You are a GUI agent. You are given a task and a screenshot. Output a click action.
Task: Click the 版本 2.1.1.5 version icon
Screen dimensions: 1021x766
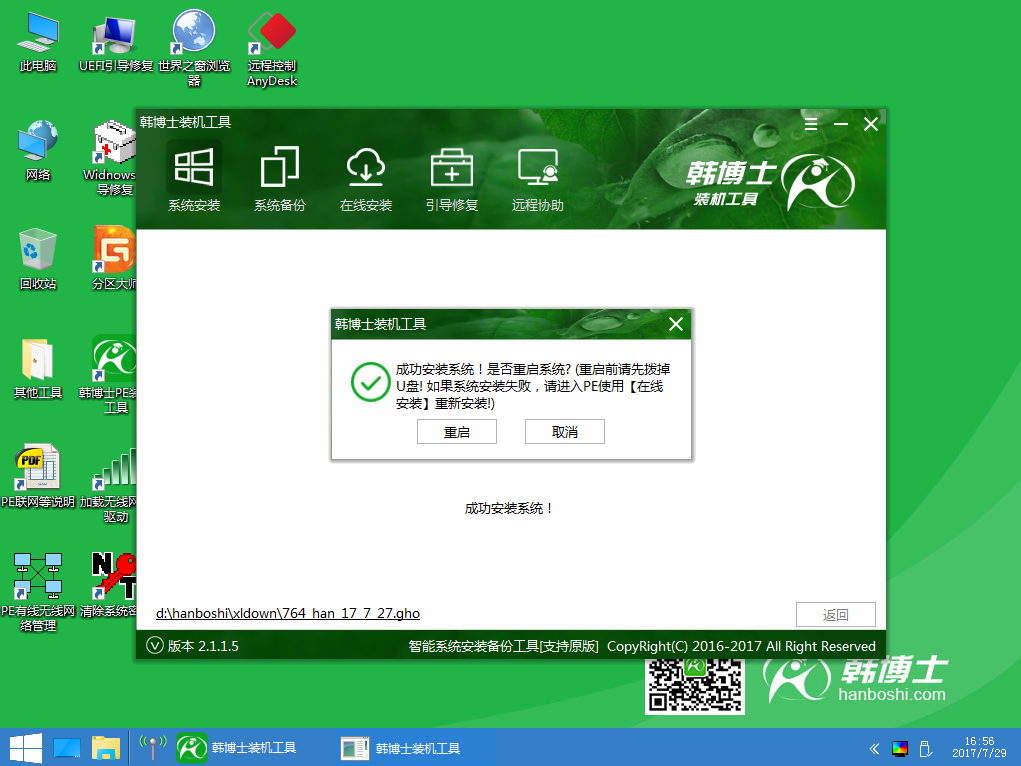pyautogui.click(x=154, y=645)
